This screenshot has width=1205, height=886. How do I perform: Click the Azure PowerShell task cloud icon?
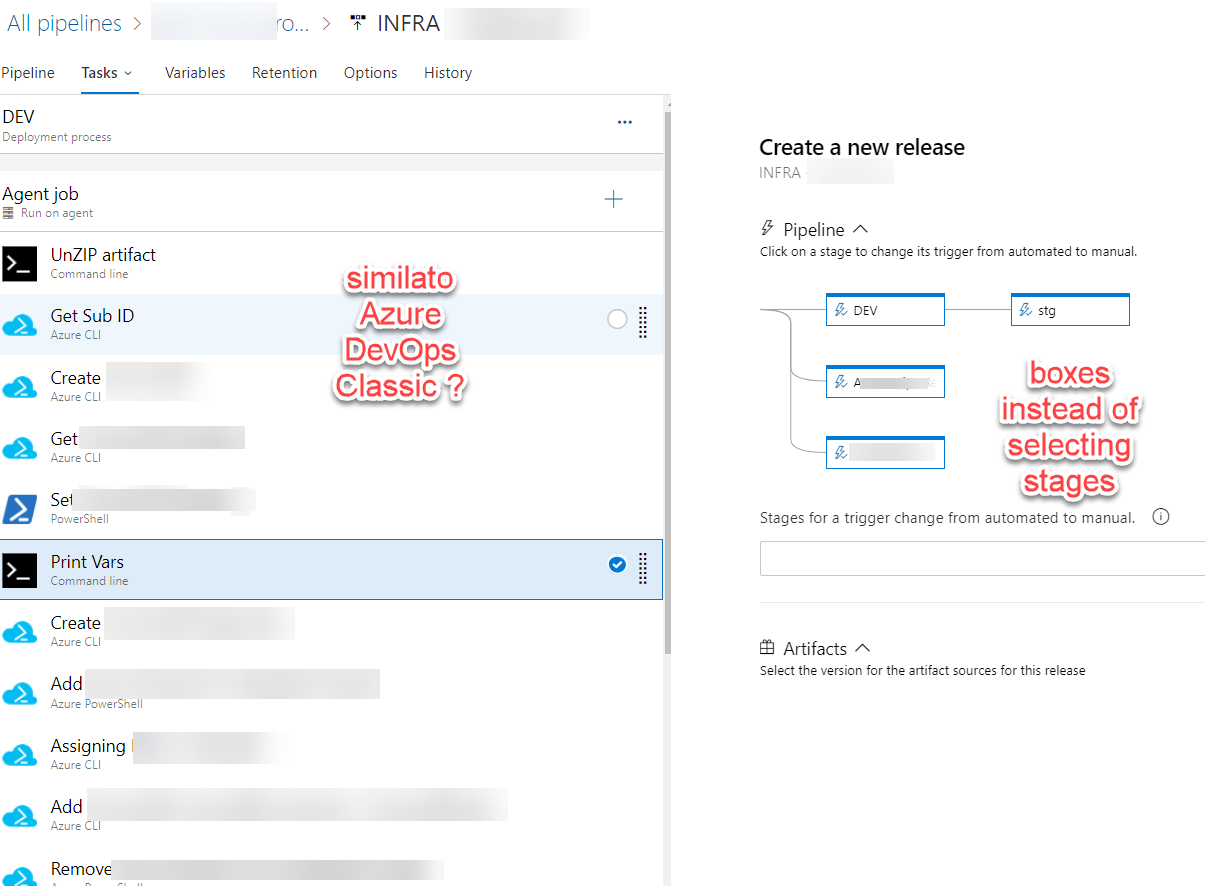tap(20, 693)
